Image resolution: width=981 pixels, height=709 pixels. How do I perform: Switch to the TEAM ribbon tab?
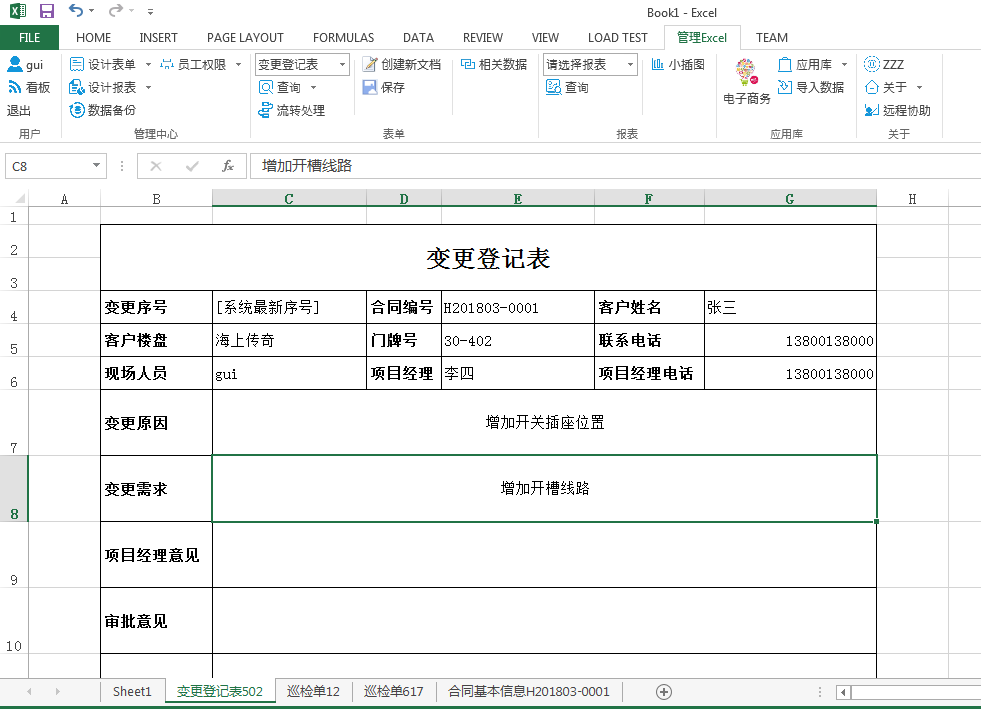(x=771, y=38)
